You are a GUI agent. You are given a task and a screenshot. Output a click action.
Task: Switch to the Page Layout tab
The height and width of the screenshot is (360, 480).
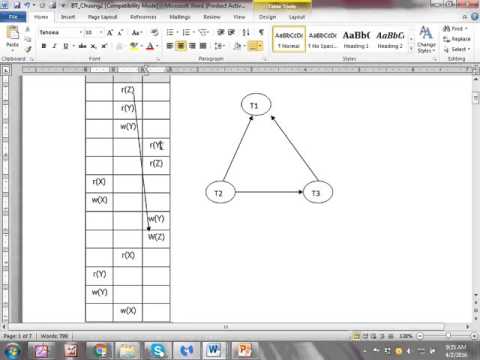(x=103, y=17)
